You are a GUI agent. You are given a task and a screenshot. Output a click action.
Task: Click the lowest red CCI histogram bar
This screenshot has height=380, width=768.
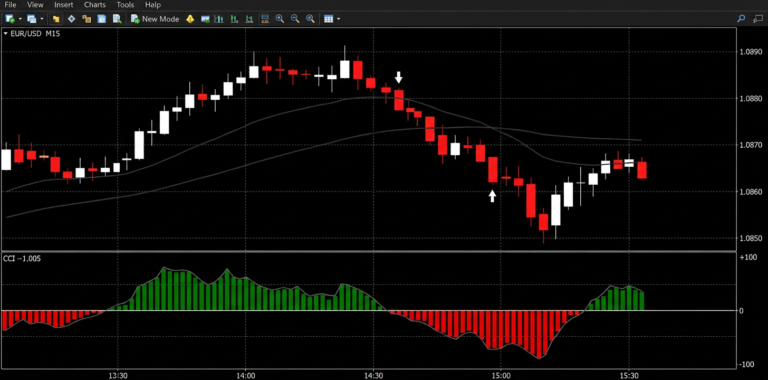click(x=540, y=334)
